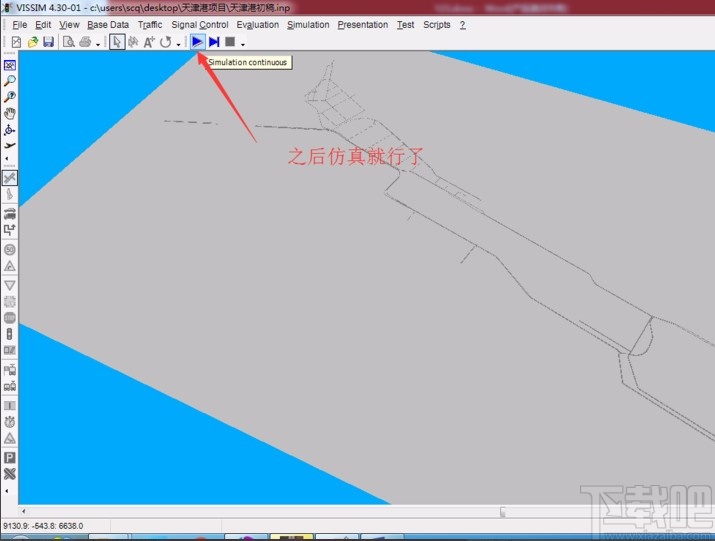Open dropdown arrow after rotate tool
The image size is (715, 541).
(x=178, y=44)
